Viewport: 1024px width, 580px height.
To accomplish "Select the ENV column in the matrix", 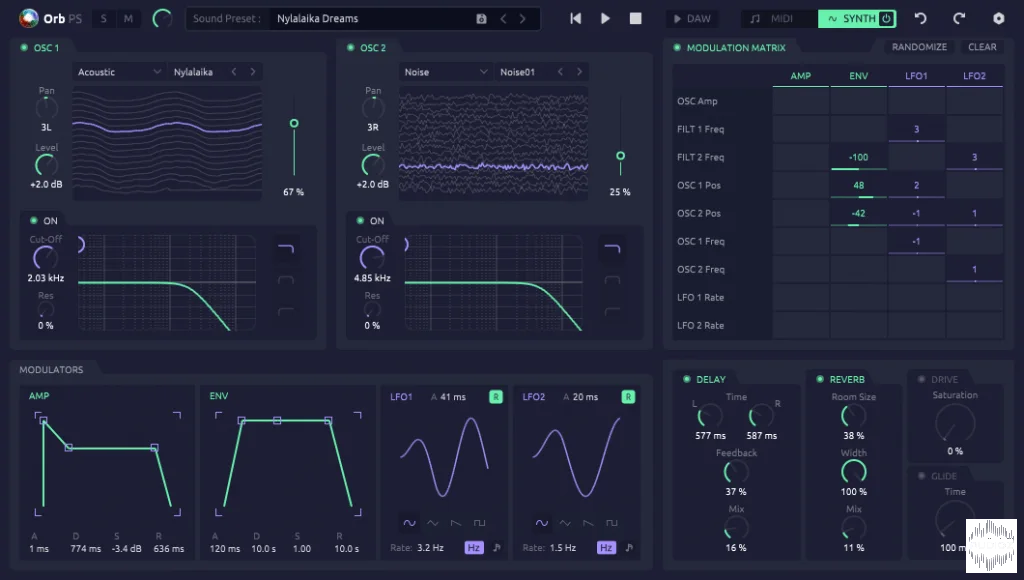I will [859, 76].
